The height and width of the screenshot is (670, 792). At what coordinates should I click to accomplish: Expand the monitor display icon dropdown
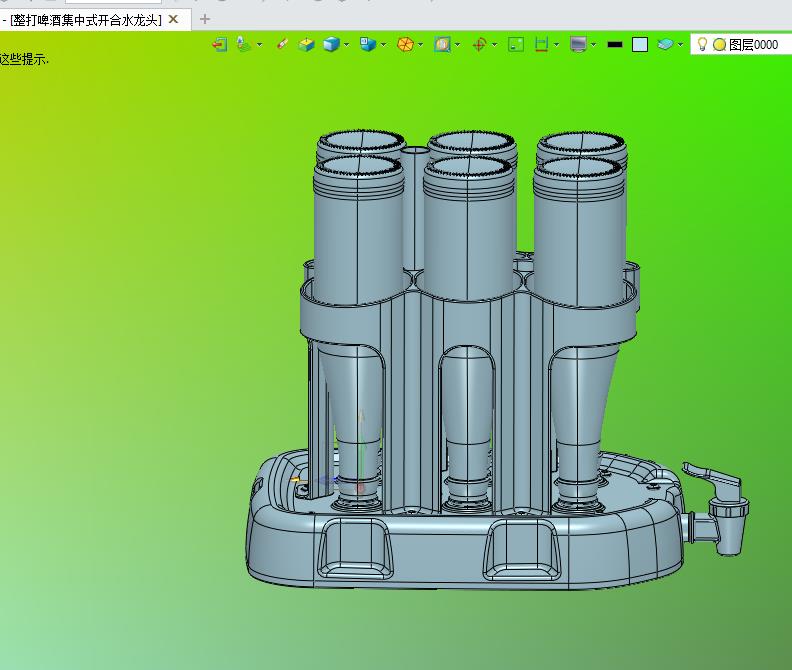(x=593, y=44)
